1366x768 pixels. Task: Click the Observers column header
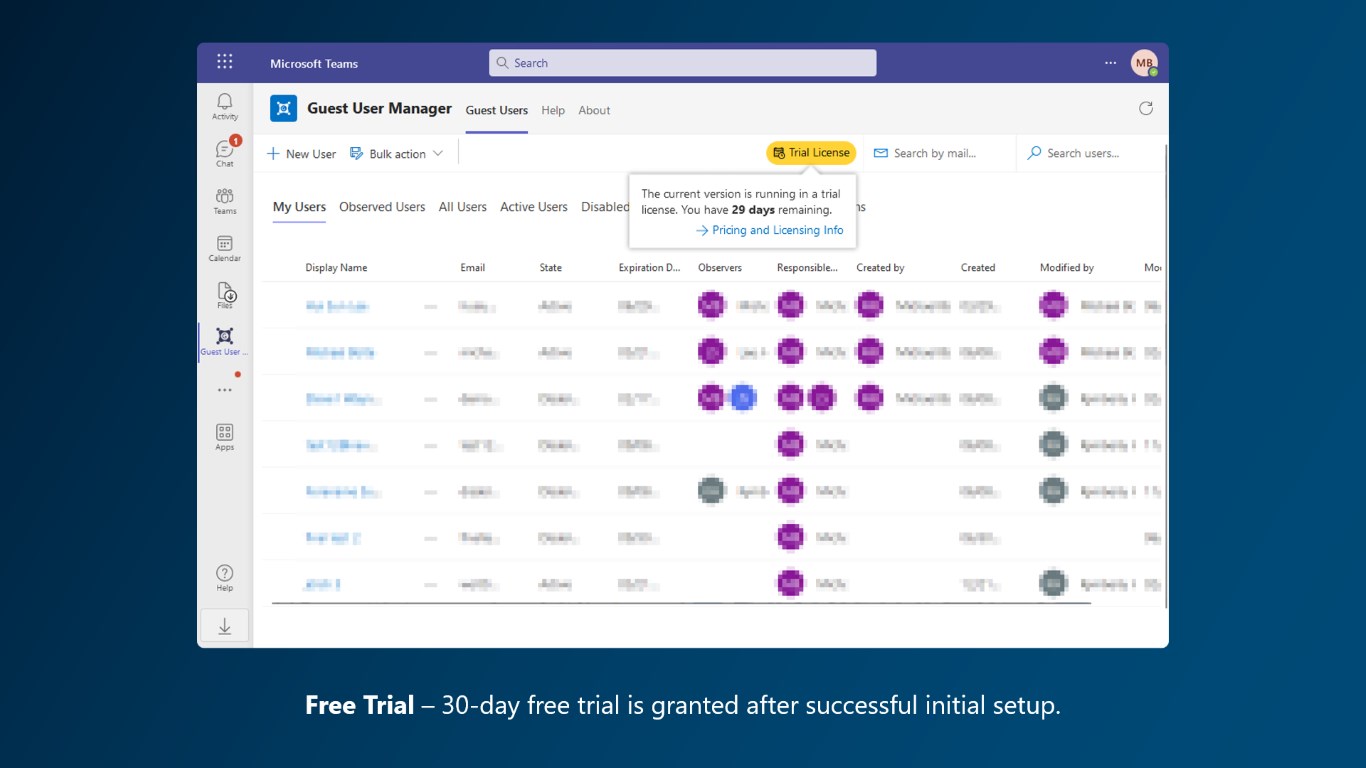click(720, 268)
